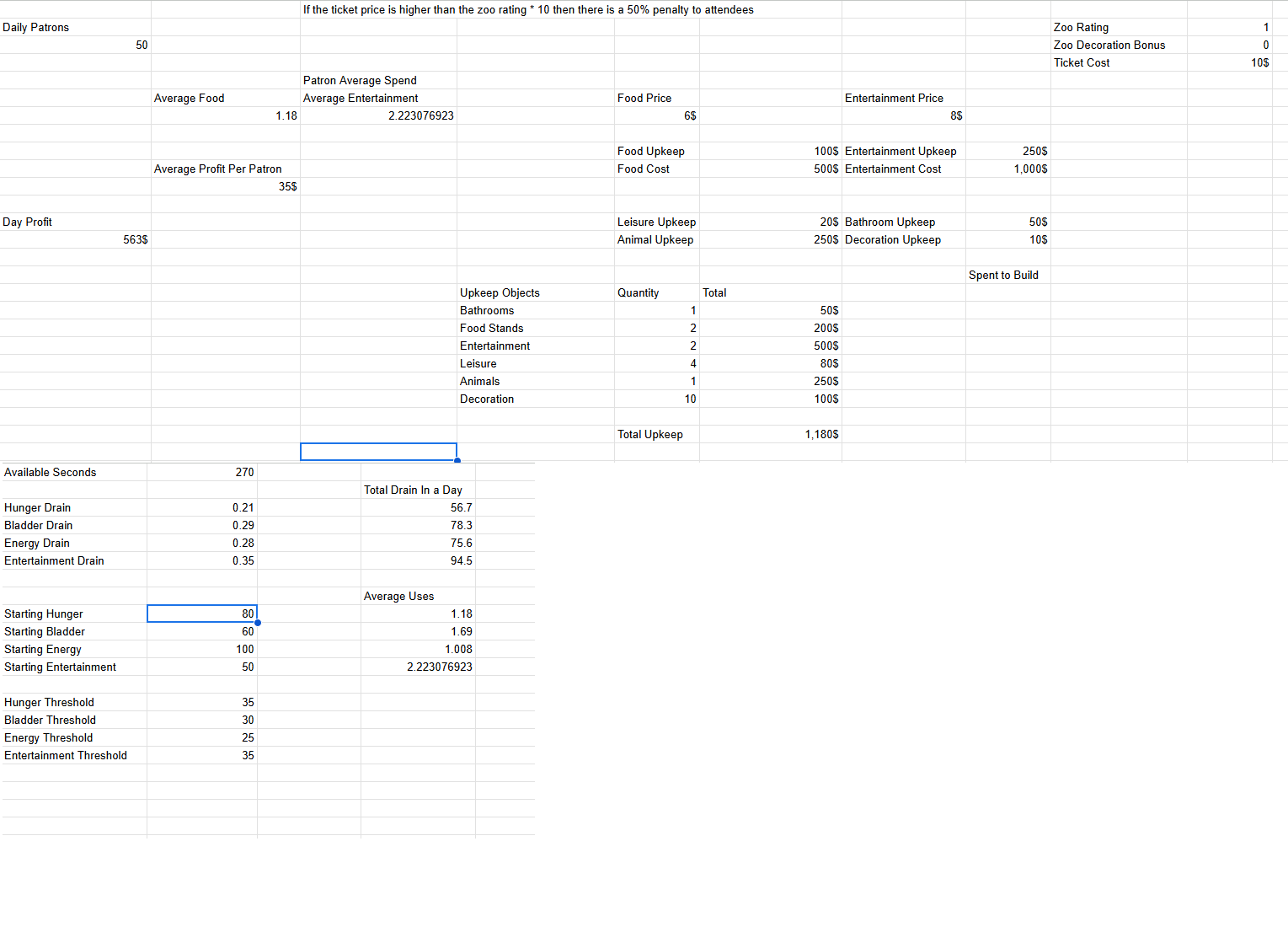Click the Average Food label cell
This screenshot has width=1288, height=927.
[x=226, y=98]
